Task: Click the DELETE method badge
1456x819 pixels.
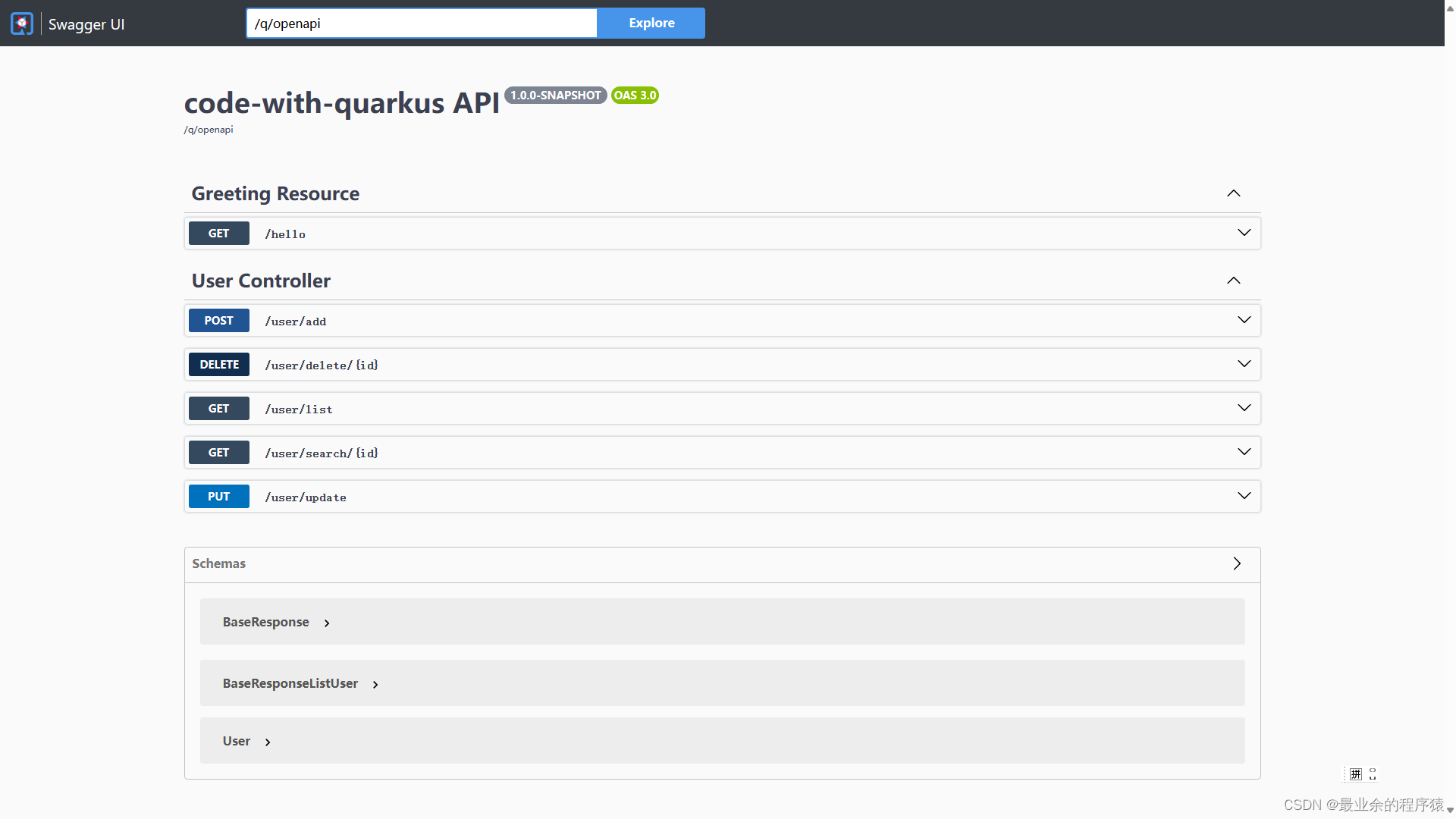Action: tap(218, 365)
